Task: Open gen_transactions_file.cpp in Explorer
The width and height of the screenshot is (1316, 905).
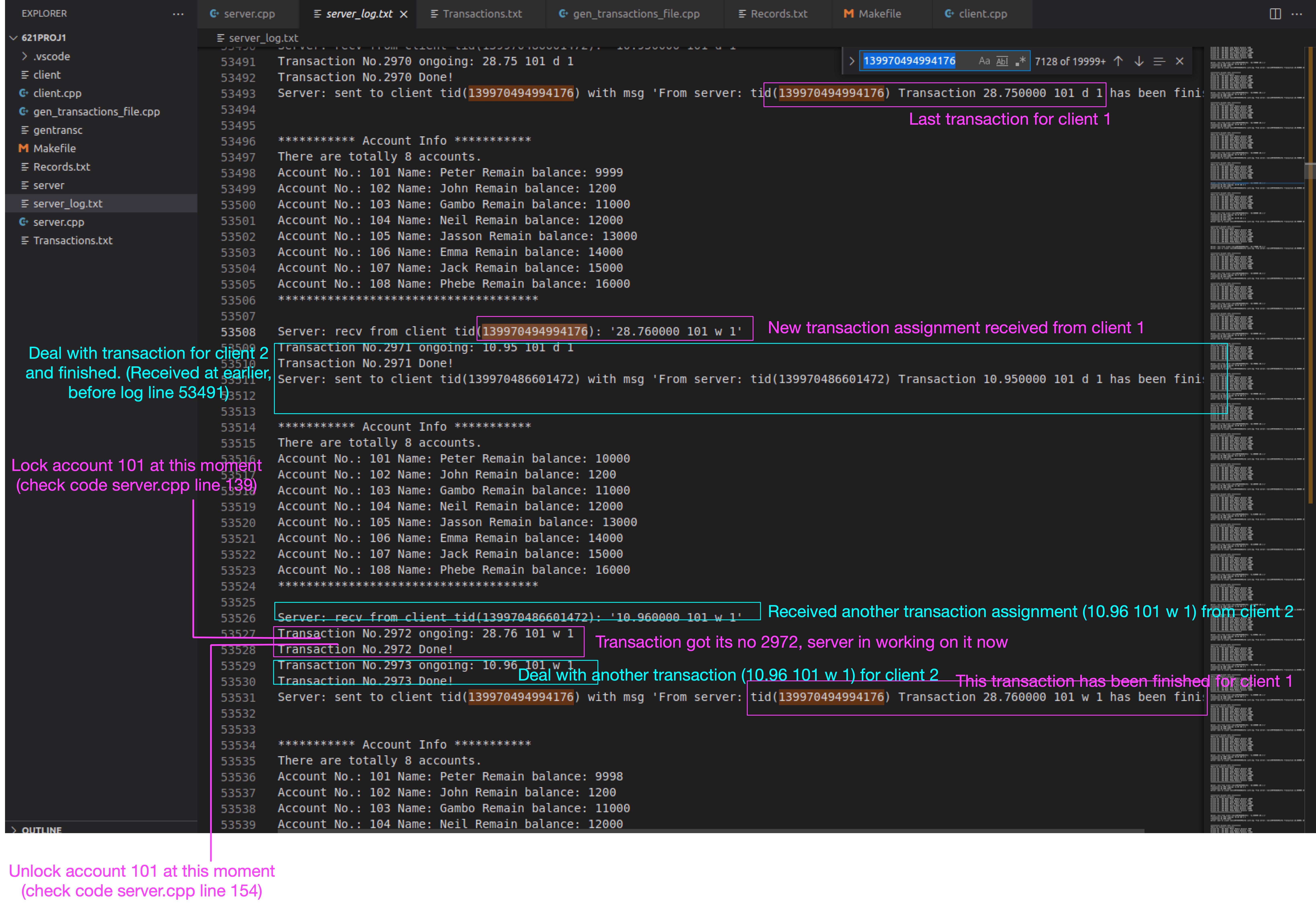Action: coord(101,112)
